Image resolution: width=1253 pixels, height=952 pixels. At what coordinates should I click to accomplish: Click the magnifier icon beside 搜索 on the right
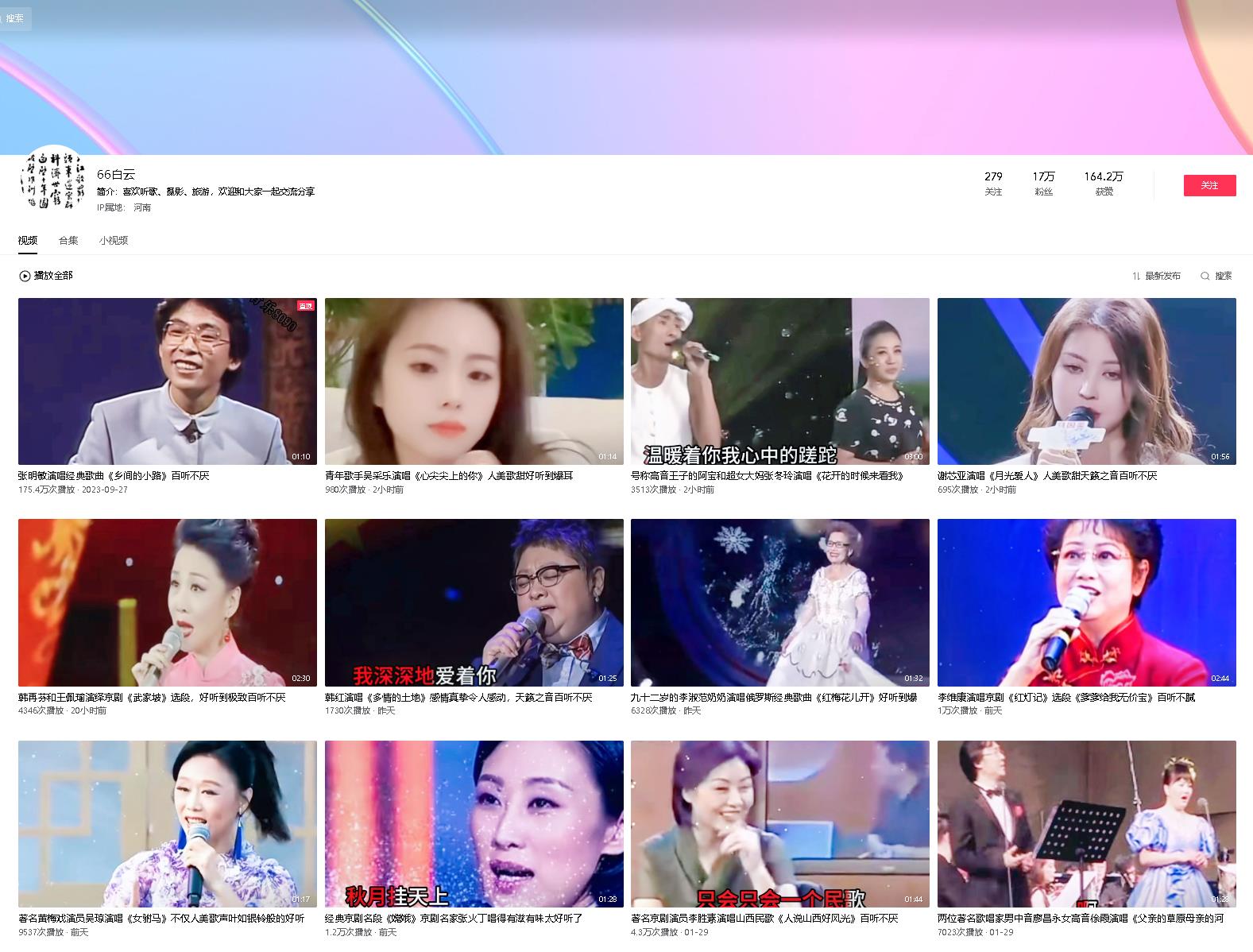pyautogui.click(x=1205, y=276)
